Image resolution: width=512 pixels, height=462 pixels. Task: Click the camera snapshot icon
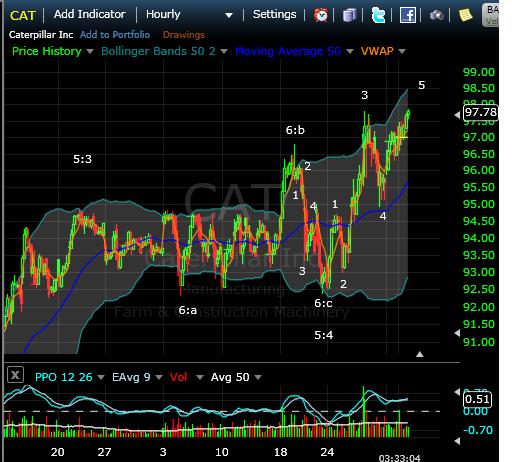(x=437, y=15)
